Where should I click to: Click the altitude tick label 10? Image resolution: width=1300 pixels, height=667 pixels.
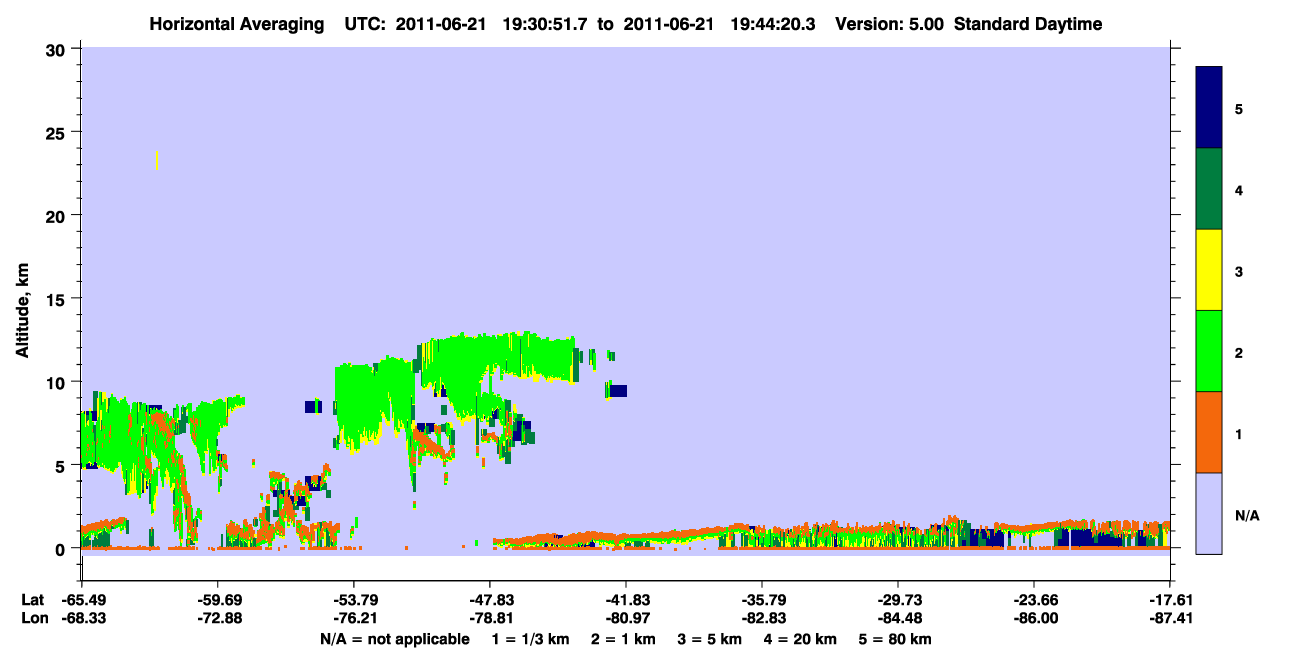(x=58, y=382)
